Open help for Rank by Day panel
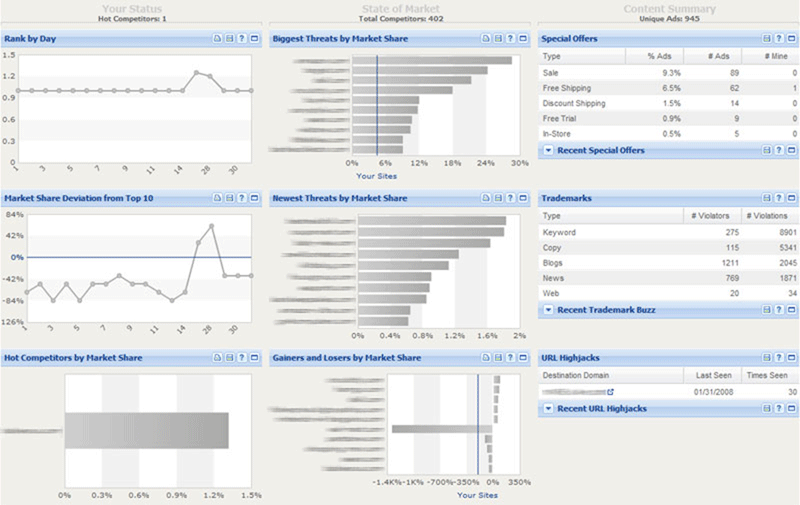The width and height of the screenshot is (800, 505). point(242,39)
